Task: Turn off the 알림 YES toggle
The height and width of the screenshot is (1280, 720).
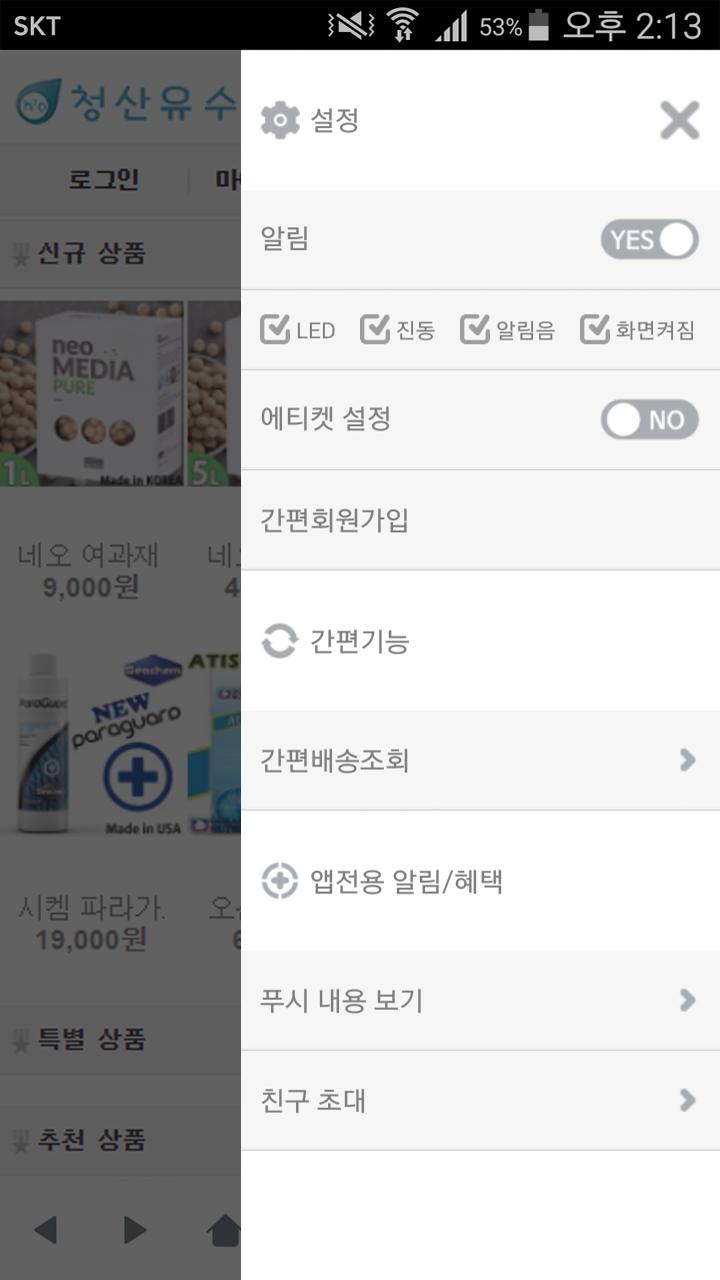Action: 650,240
